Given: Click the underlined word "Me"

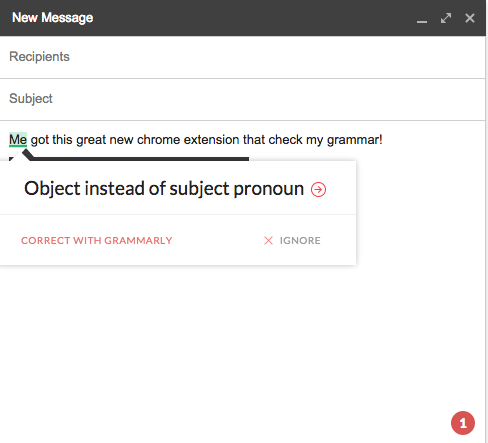Looking at the screenshot, I should pyautogui.click(x=18, y=140).
